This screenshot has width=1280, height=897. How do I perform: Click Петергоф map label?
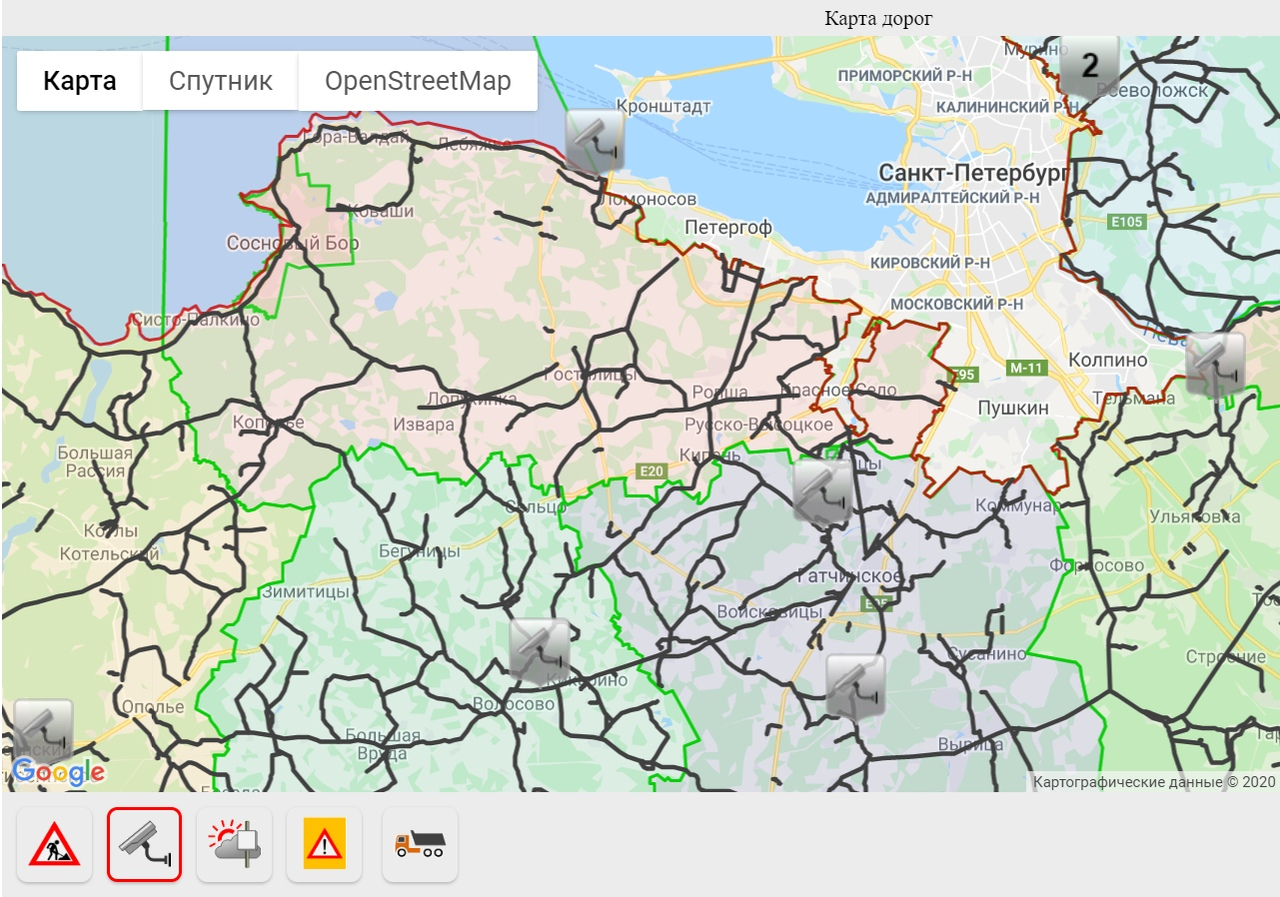click(x=728, y=228)
